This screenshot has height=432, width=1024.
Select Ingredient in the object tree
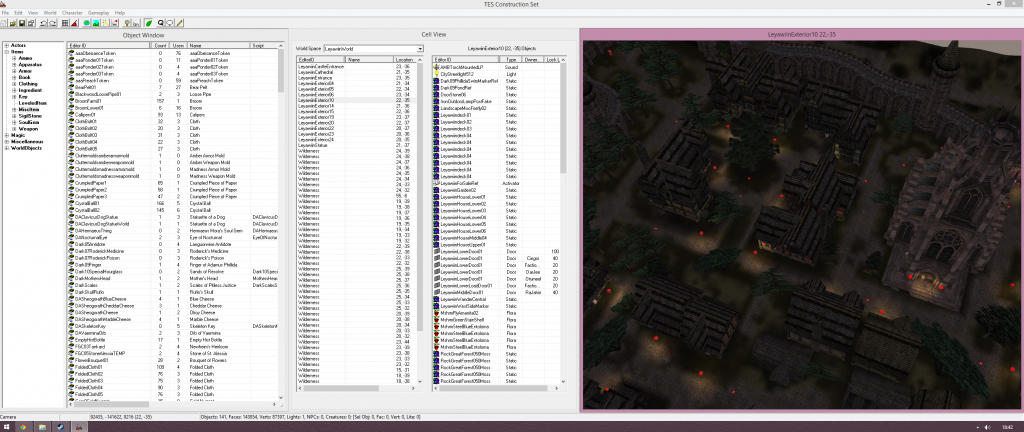[x=30, y=90]
